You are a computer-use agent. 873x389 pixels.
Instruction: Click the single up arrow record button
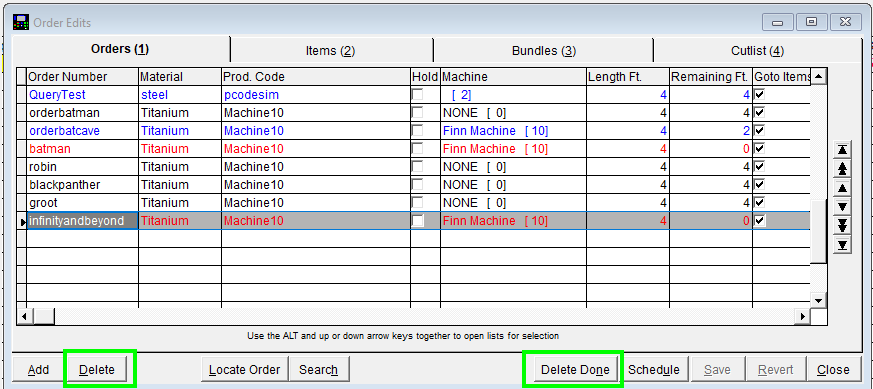coord(842,188)
